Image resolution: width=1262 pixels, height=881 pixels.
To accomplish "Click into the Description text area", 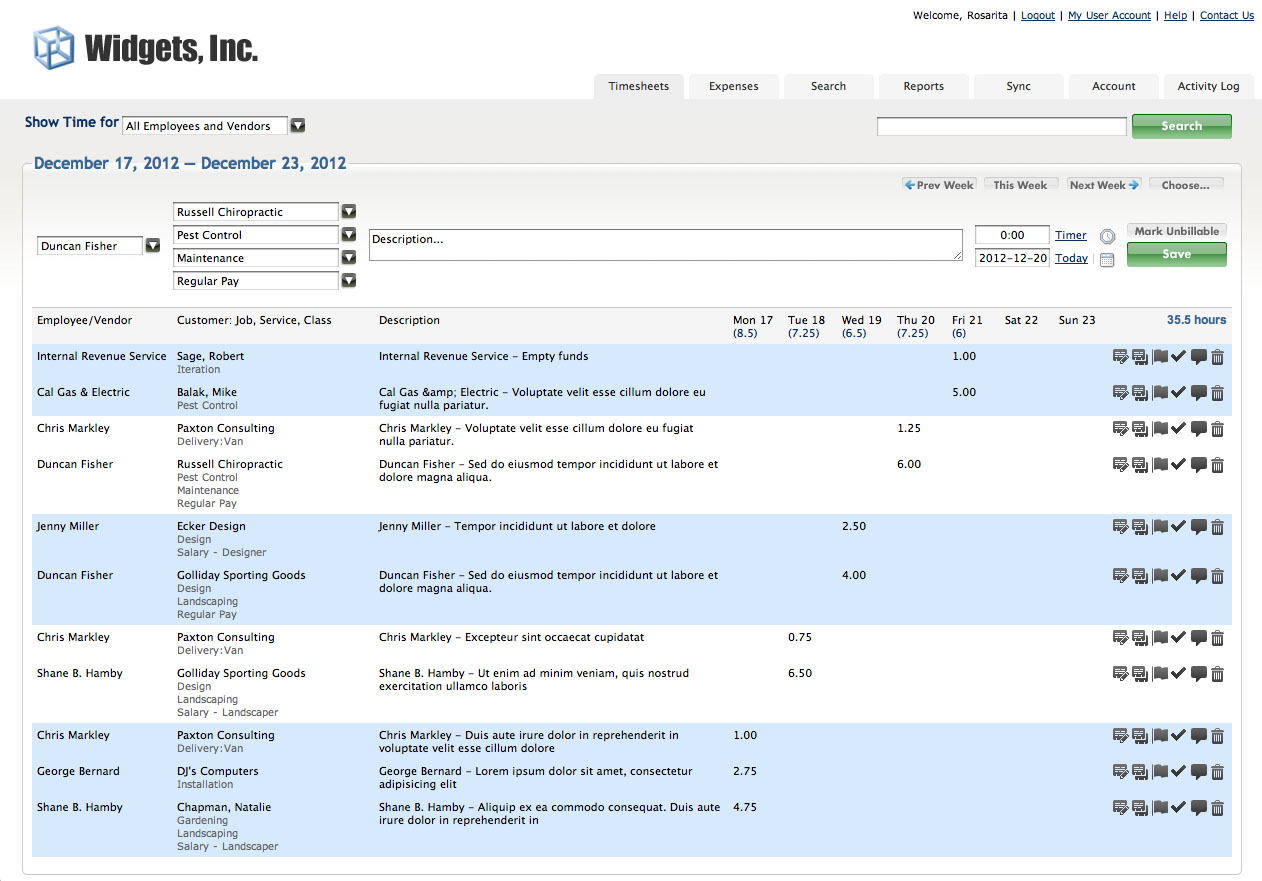I will pos(666,246).
